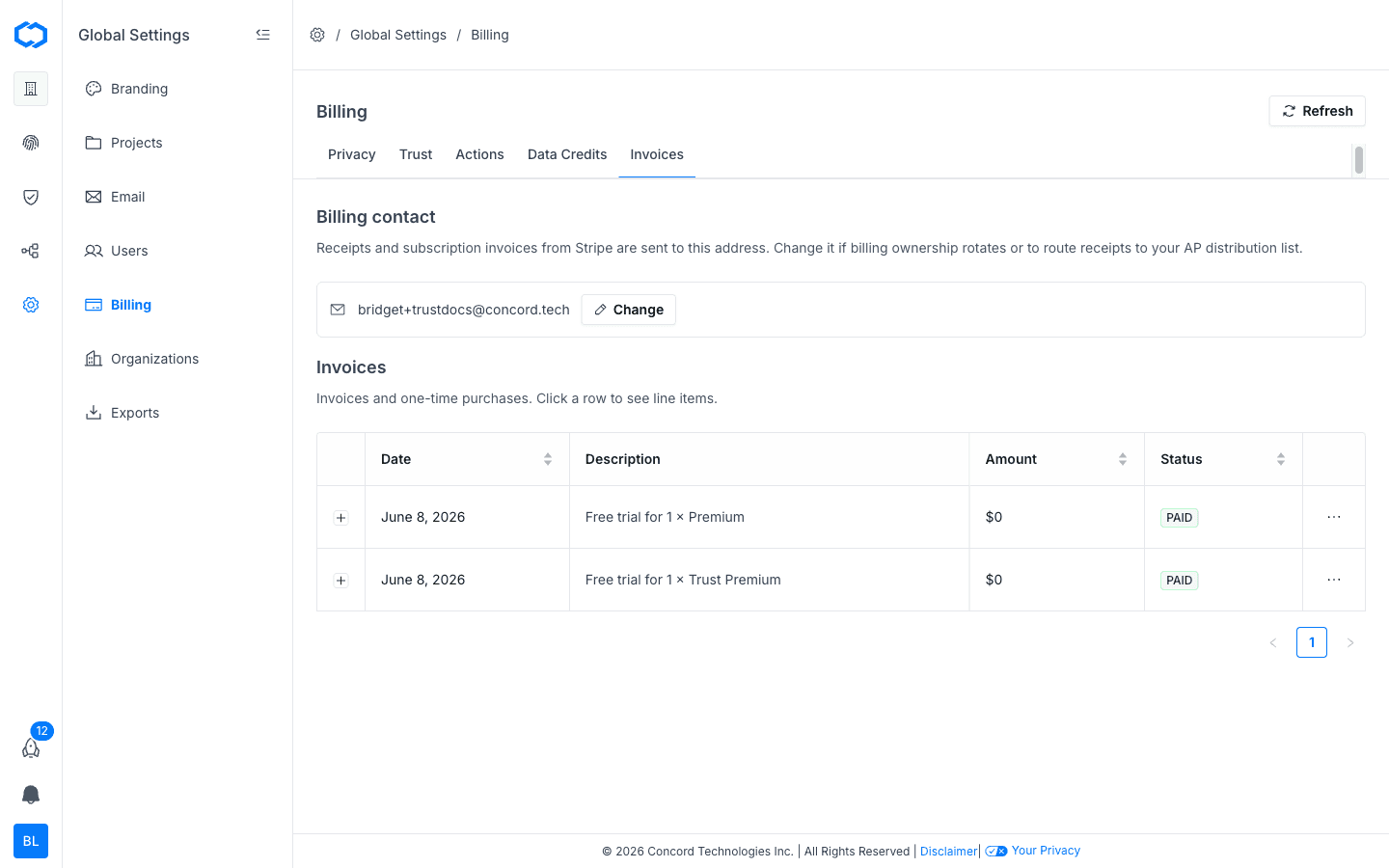Image resolution: width=1389 pixels, height=868 pixels.
Task: Open the building organization rail icon
Action: [x=31, y=89]
